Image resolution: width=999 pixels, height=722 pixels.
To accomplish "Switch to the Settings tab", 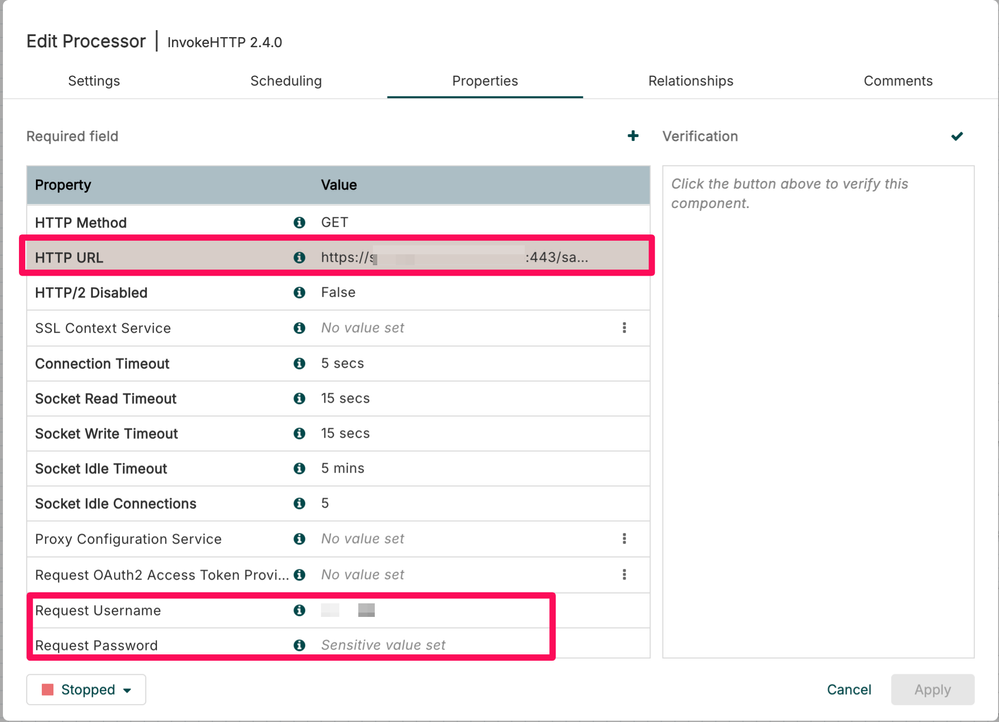I will [x=94, y=81].
